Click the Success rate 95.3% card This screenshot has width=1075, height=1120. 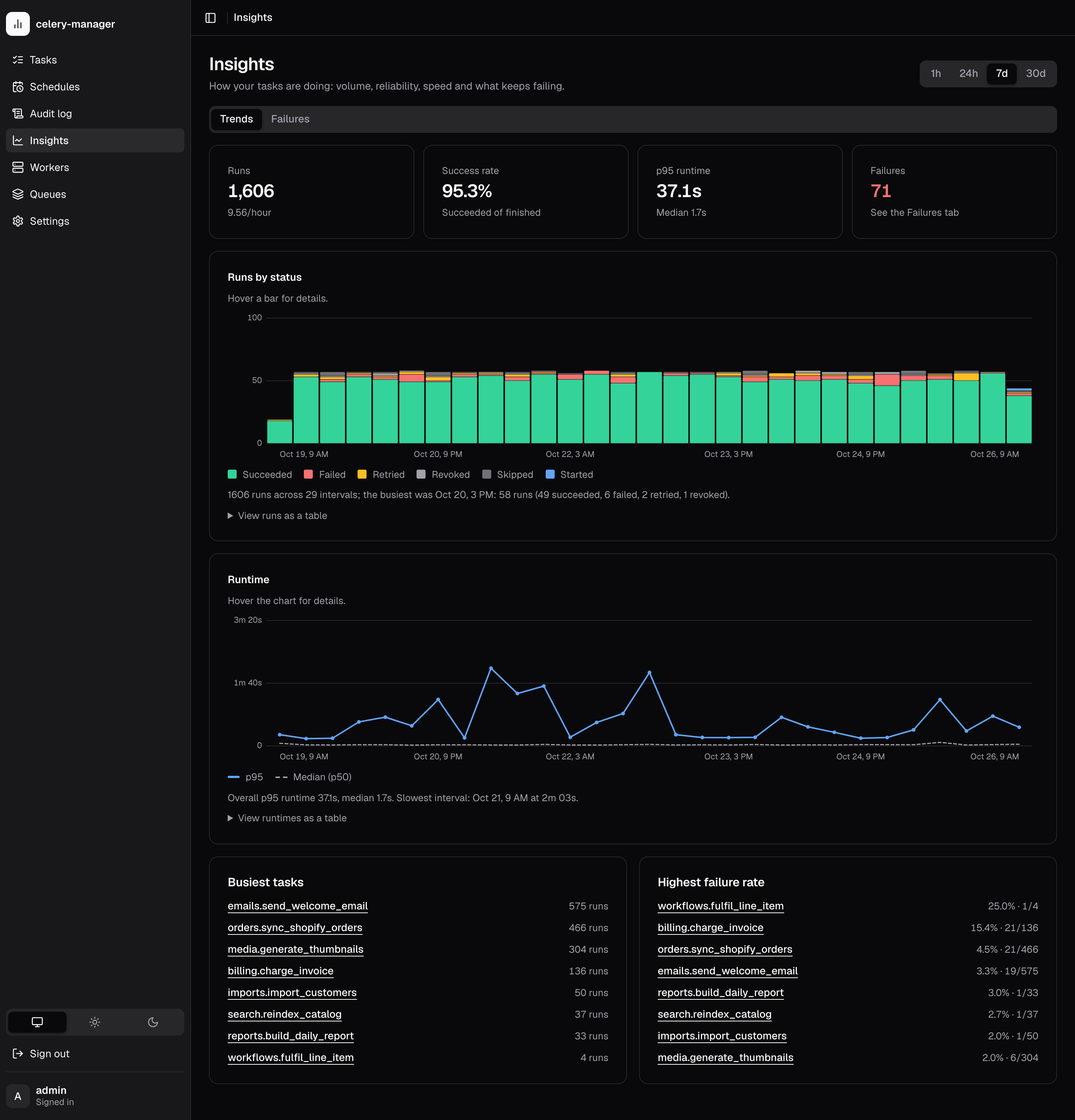526,192
